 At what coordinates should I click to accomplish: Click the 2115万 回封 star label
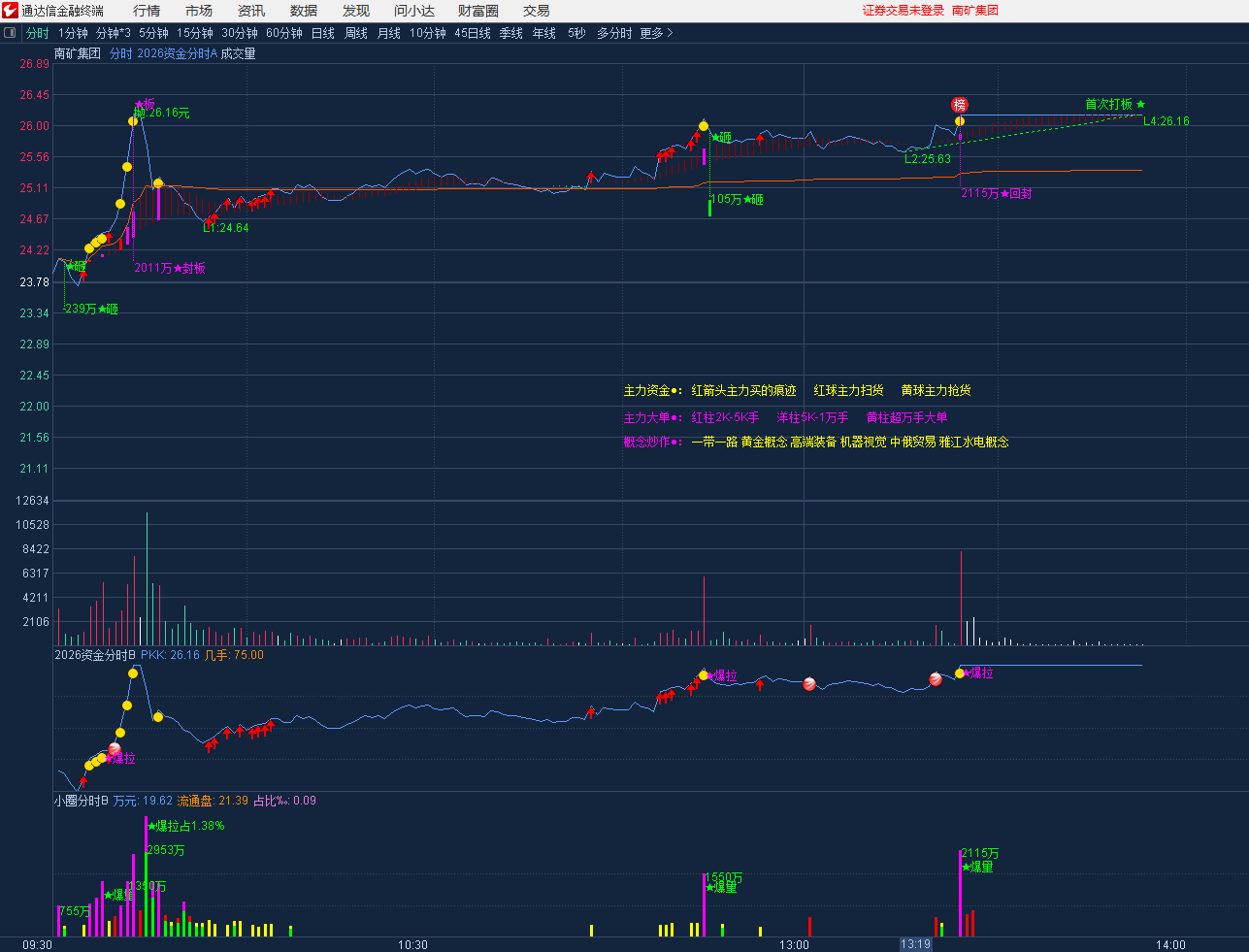pyautogui.click(x=996, y=194)
